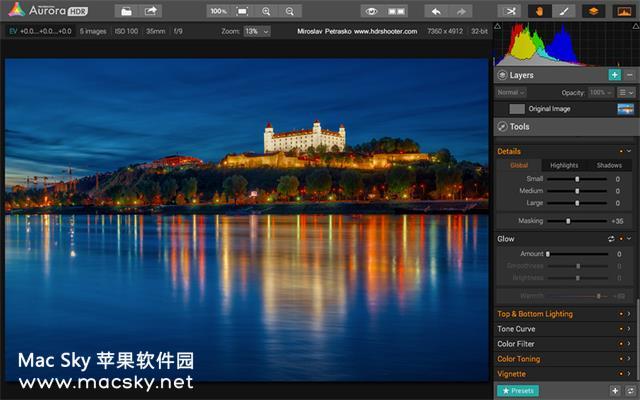This screenshot has width=640, height=400.
Task: Expand the Color Toning chevron
Action: pos(629,359)
